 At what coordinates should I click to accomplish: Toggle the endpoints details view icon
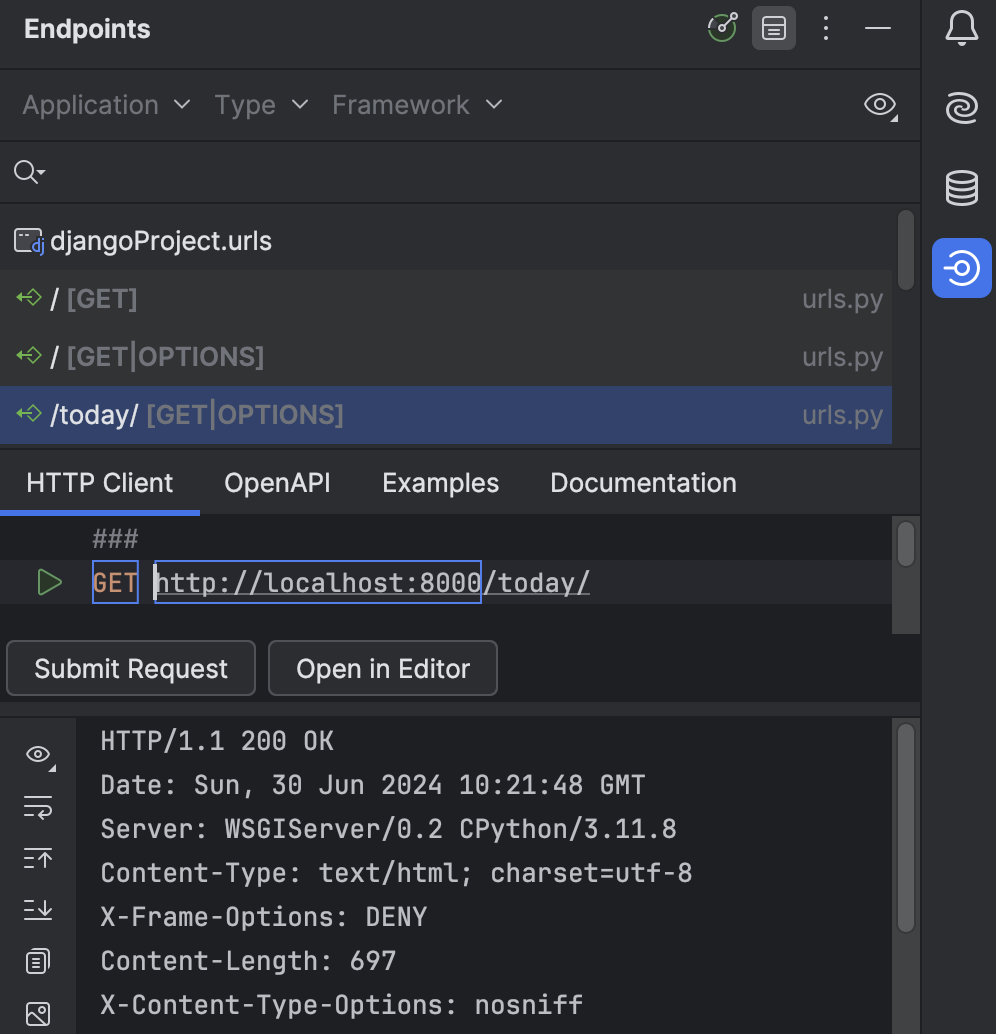tap(774, 28)
